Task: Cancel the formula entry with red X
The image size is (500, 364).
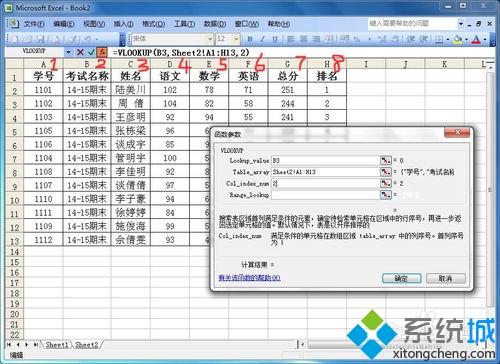Action: 80,52
